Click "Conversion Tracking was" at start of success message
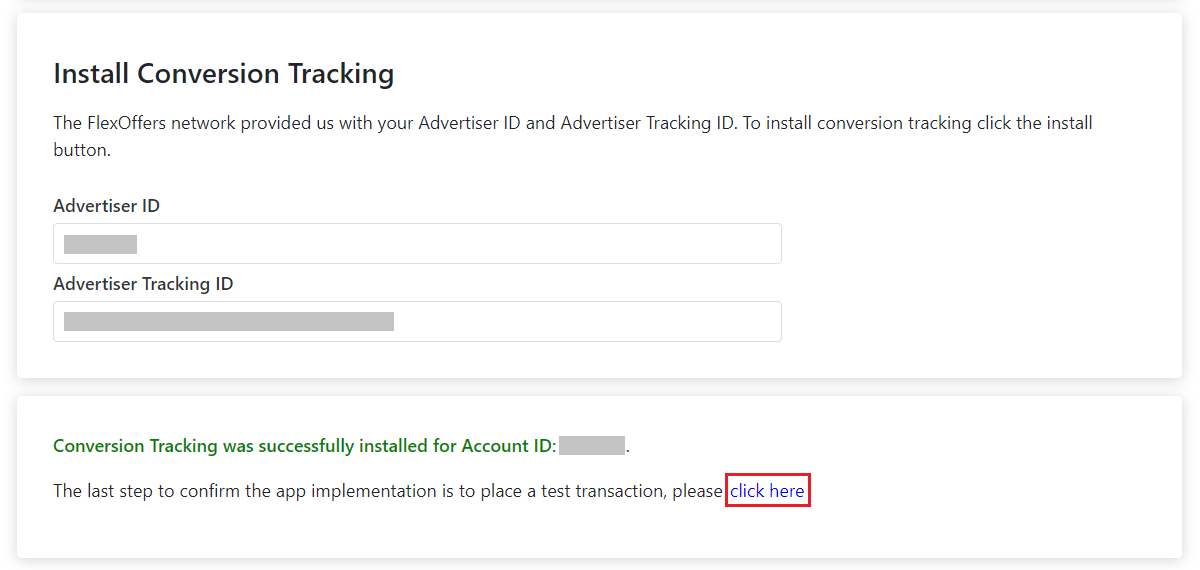The image size is (1200, 570). click(136, 446)
